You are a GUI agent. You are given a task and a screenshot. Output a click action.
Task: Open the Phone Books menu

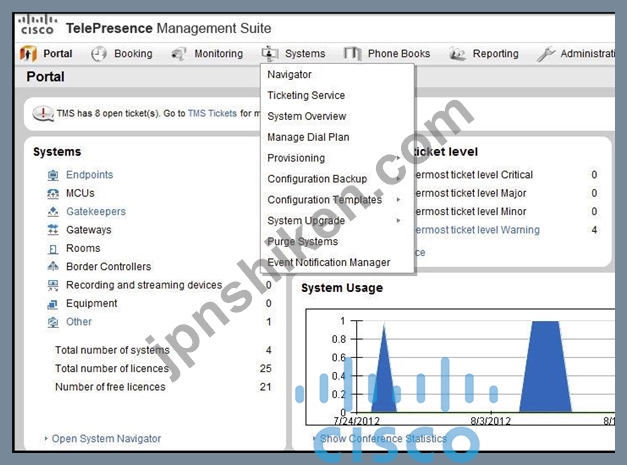click(x=399, y=54)
